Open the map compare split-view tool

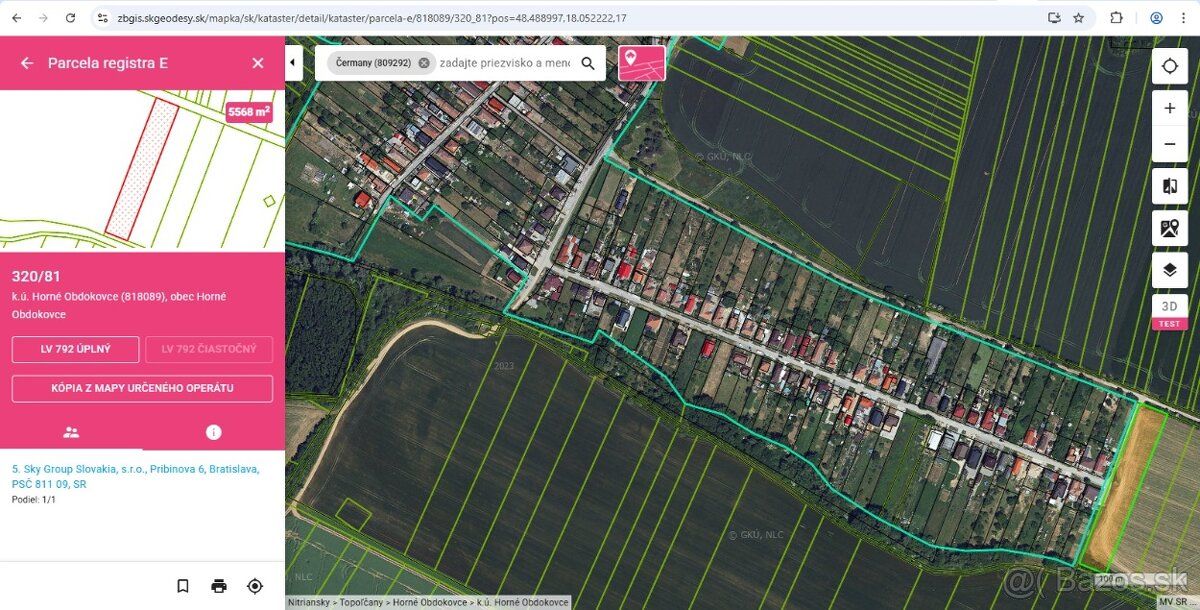click(1170, 187)
